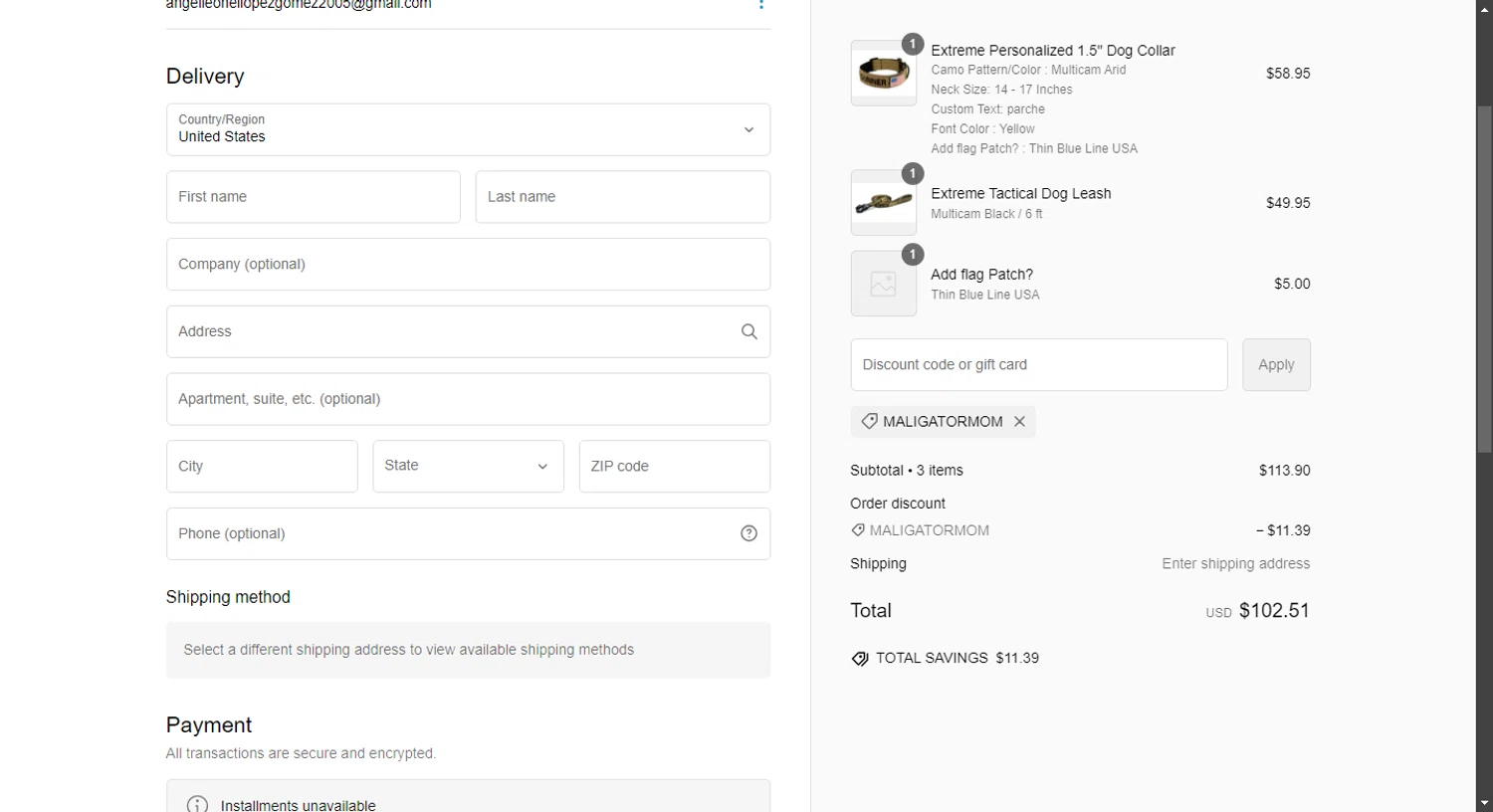Click the Apartment, suite field
Screen dimensions: 1493x812
pyautogui.click(x=468, y=399)
